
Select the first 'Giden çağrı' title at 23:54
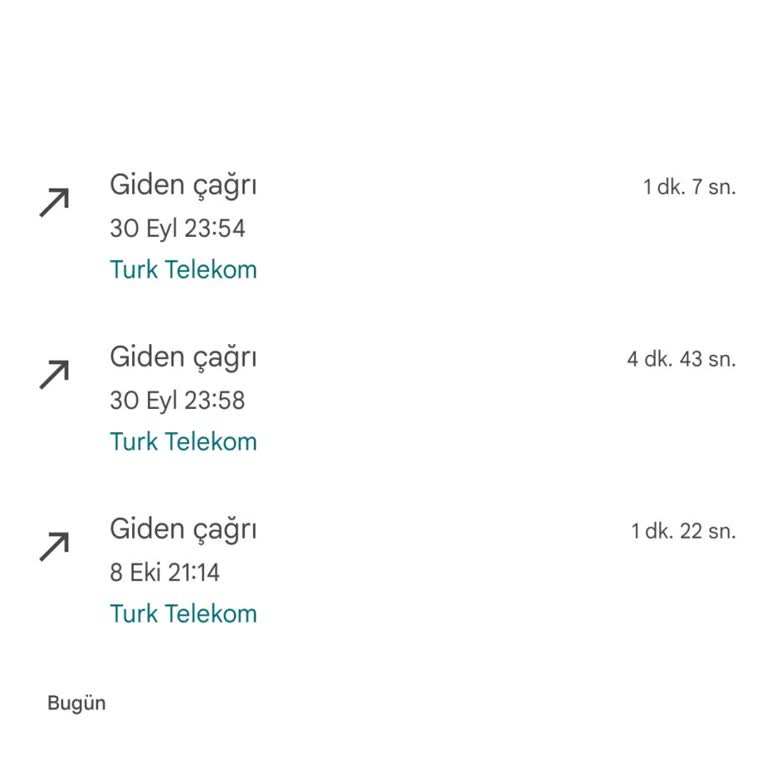coord(183,186)
